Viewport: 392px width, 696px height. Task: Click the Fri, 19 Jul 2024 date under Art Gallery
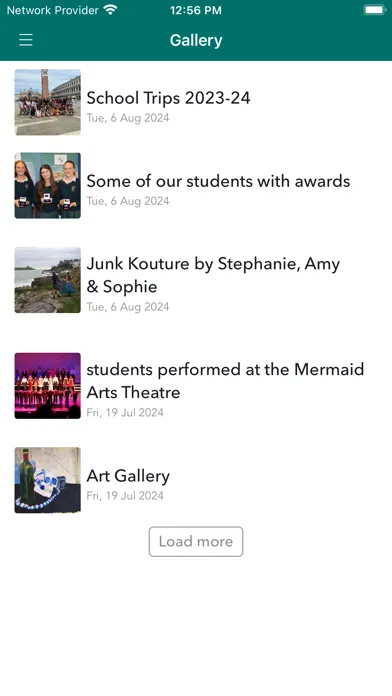coord(125,496)
